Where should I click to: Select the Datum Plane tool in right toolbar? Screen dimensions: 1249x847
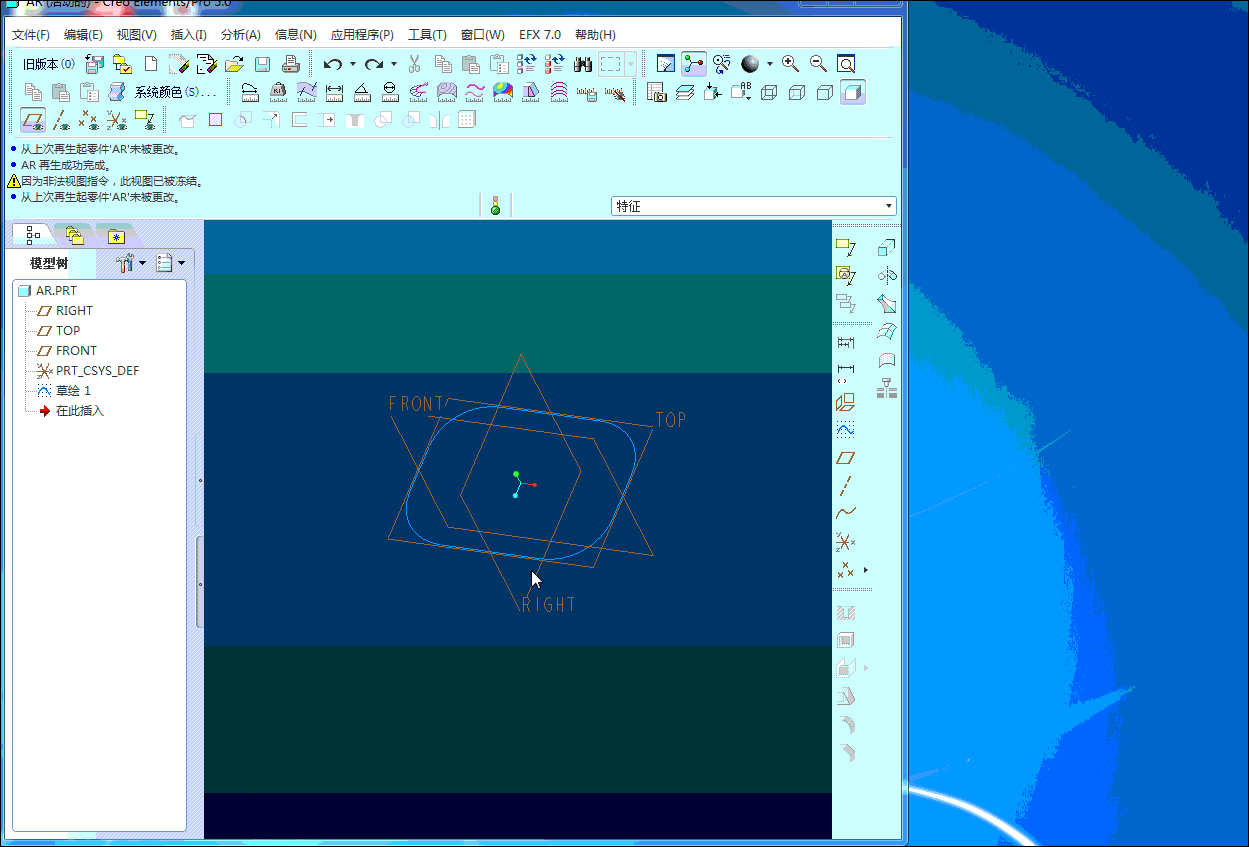(x=846, y=458)
